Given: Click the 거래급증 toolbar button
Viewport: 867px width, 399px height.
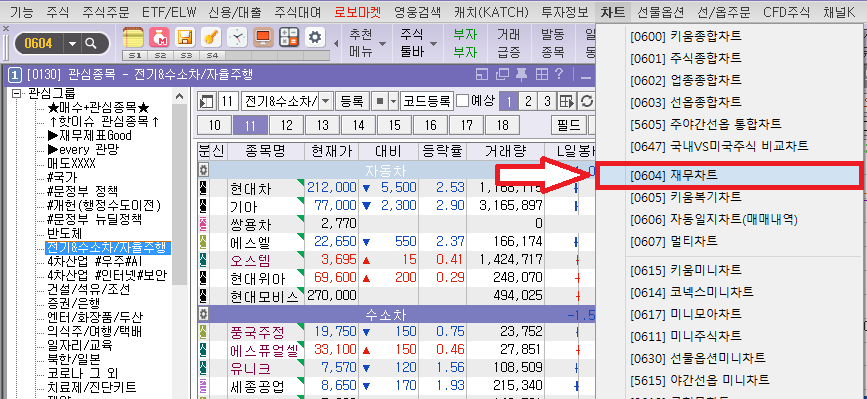Looking at the screenshot, I should click(508, 44).
